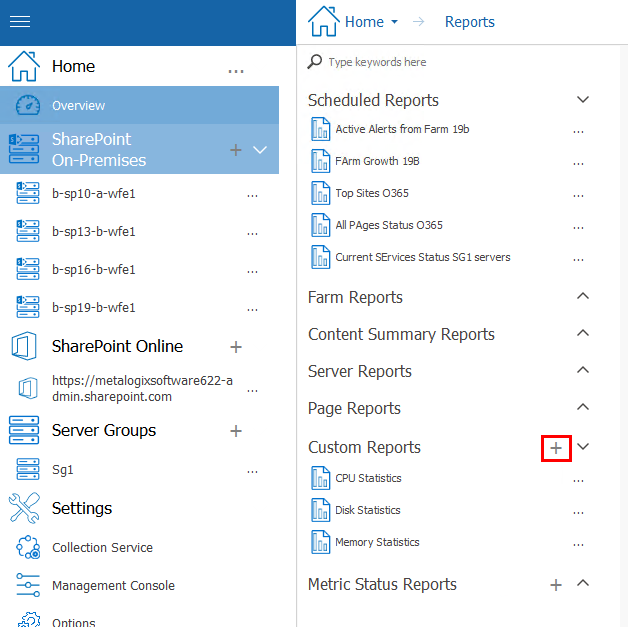Click the Collection Service icon
Image resolution: width=628 pixels, height=627 pixels.
(28, 547)
